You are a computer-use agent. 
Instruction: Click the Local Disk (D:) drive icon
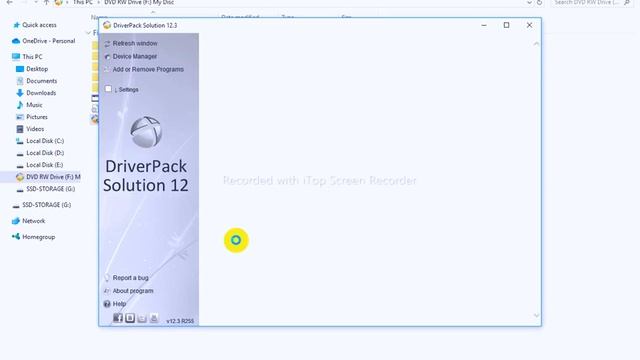pyautogui.click(x=20, y=153)
